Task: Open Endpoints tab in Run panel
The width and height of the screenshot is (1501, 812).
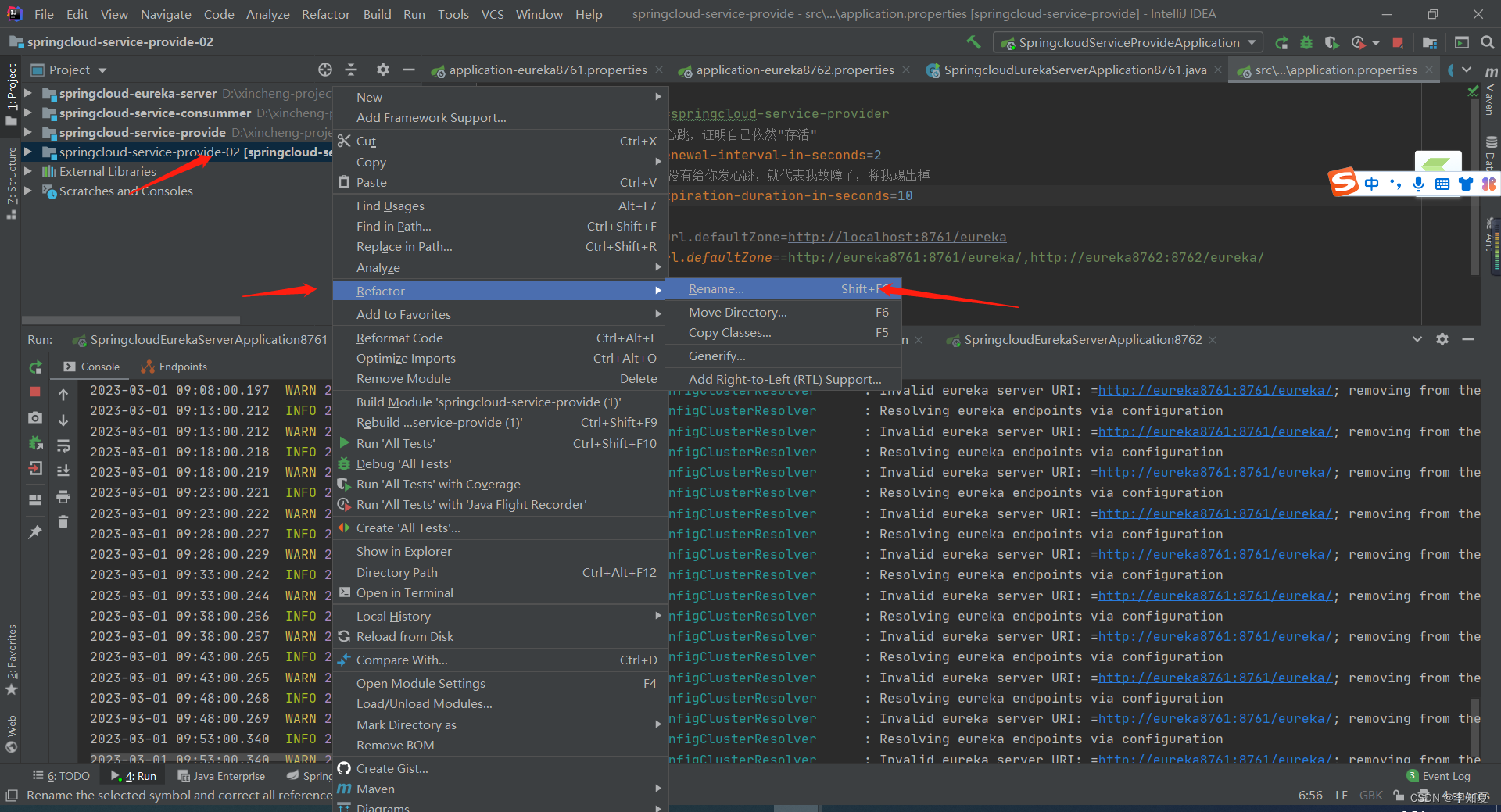Action: 174,367
